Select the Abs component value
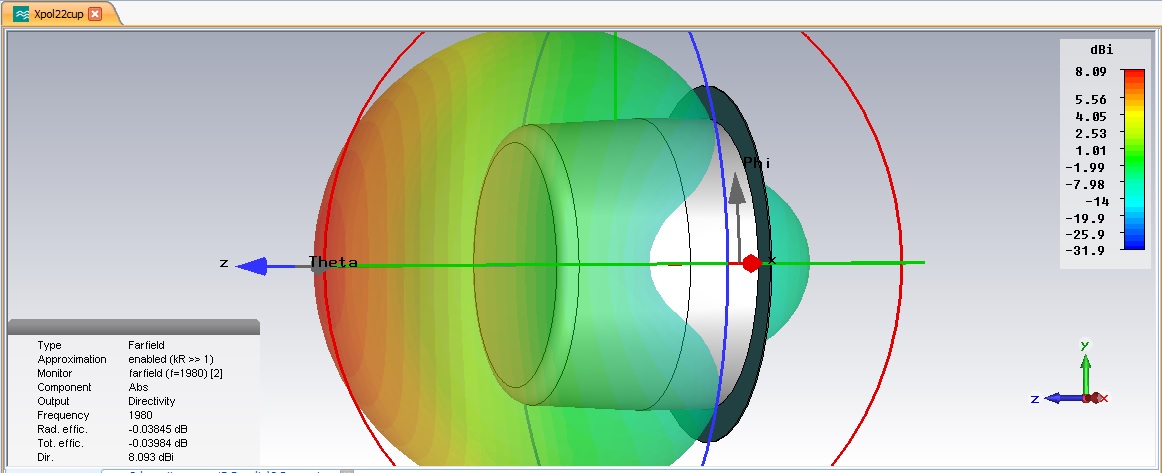 tap(138, 388)
